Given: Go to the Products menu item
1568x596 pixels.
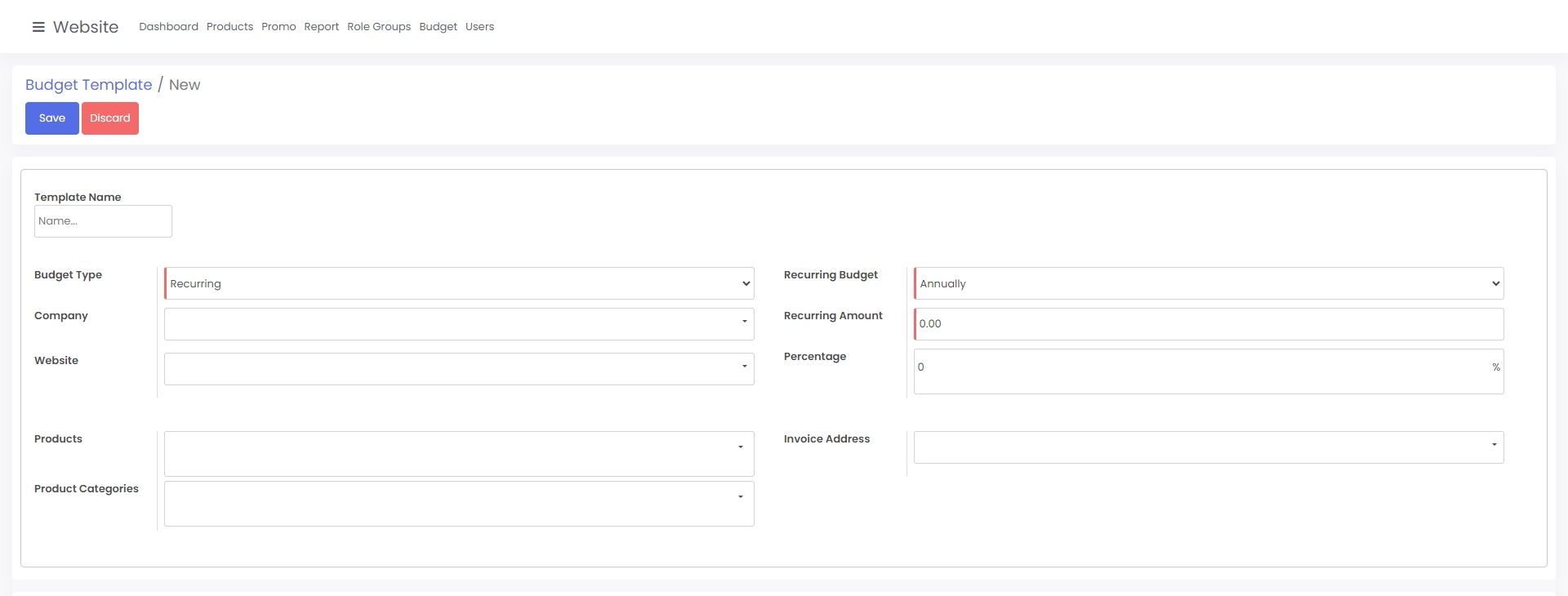Looking at the screenshot, I should pyautogui.click(x=229, y=27).
